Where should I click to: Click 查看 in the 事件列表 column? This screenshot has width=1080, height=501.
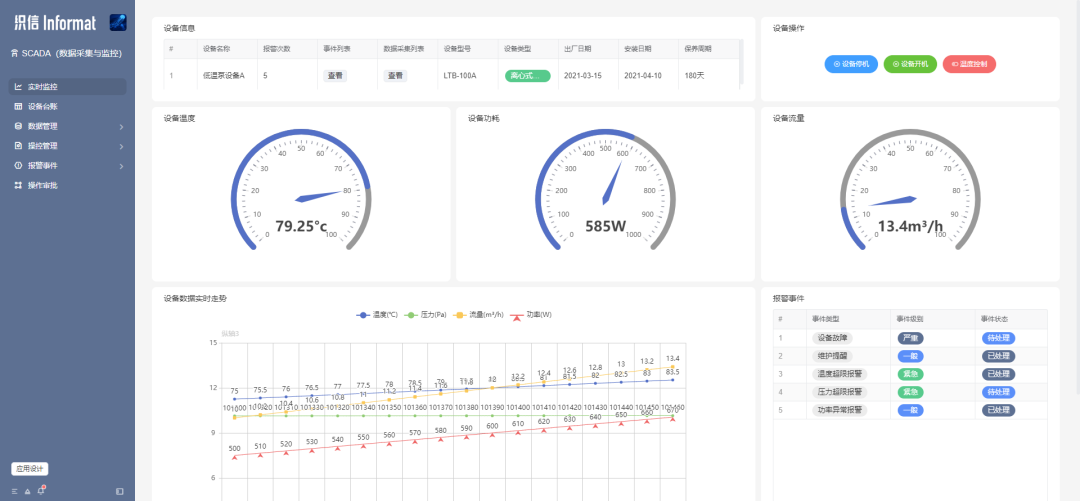pyautogui.click(x=336, y=75)
